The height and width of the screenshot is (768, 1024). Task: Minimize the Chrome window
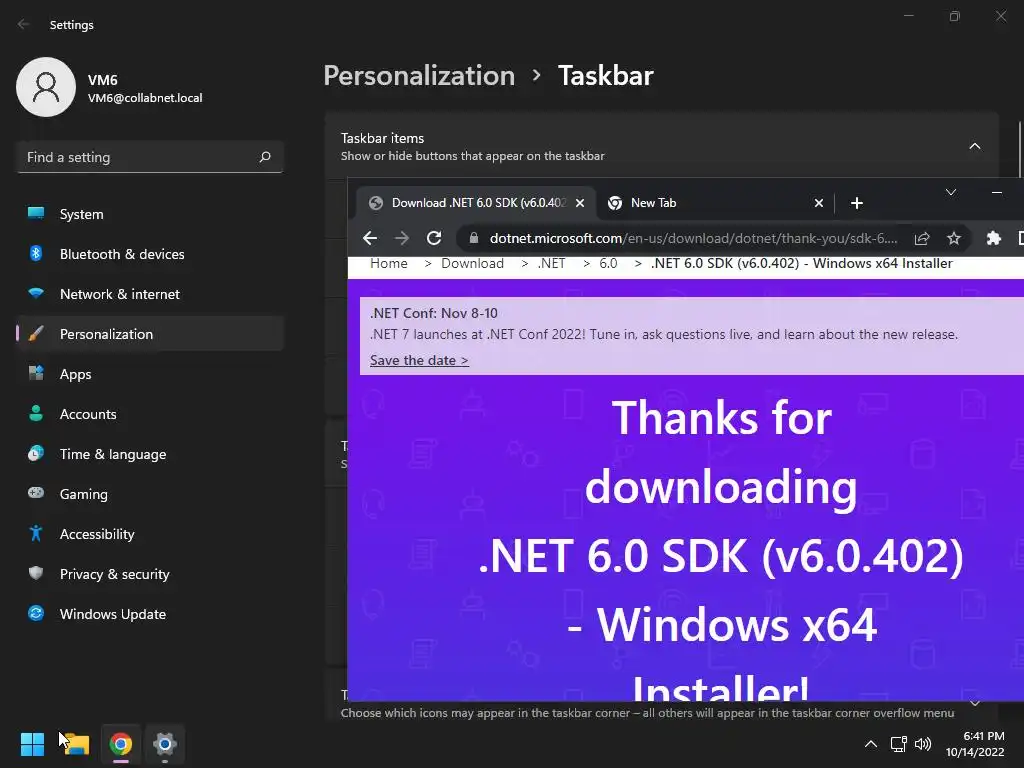(x=997, y=192)
